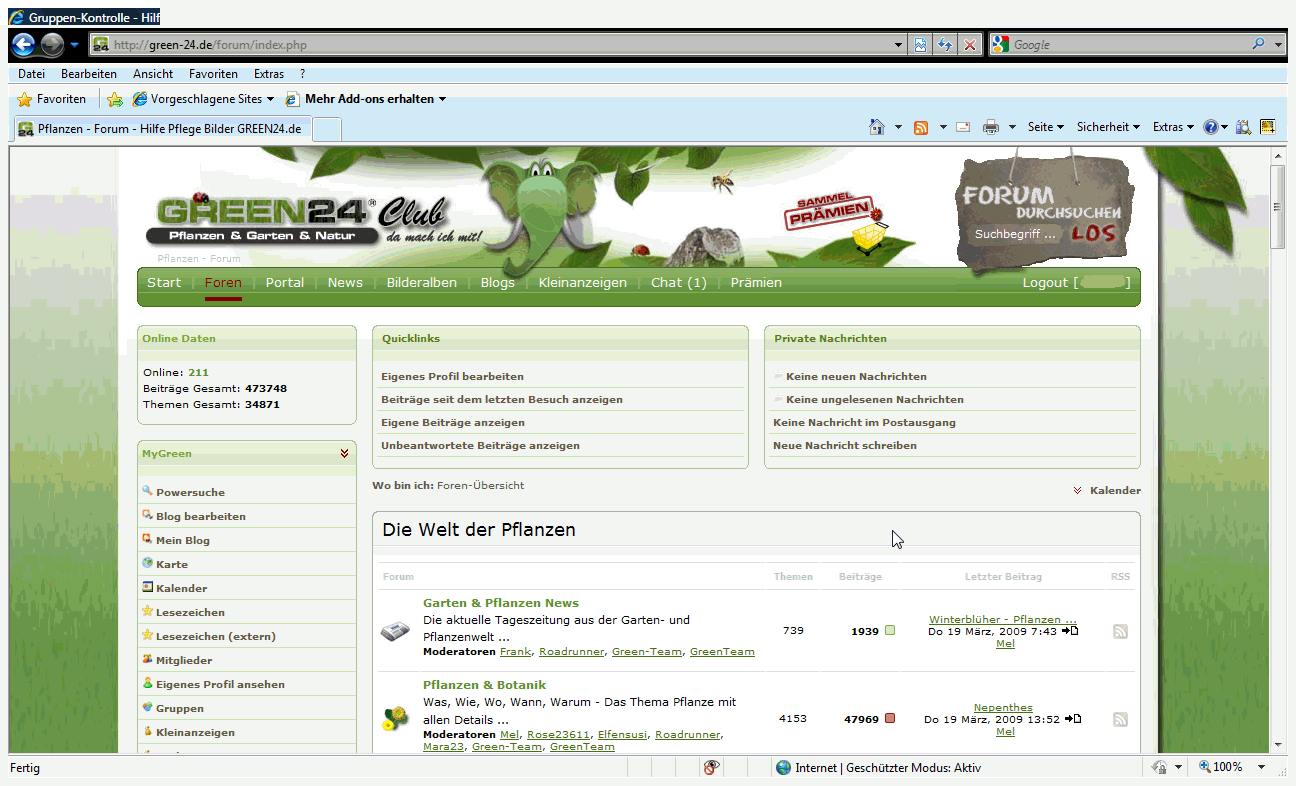This screenshot has width=1296, height=786.
Task: Switch to the Bilderalben navigation tab
Action: tap(421, 283)
